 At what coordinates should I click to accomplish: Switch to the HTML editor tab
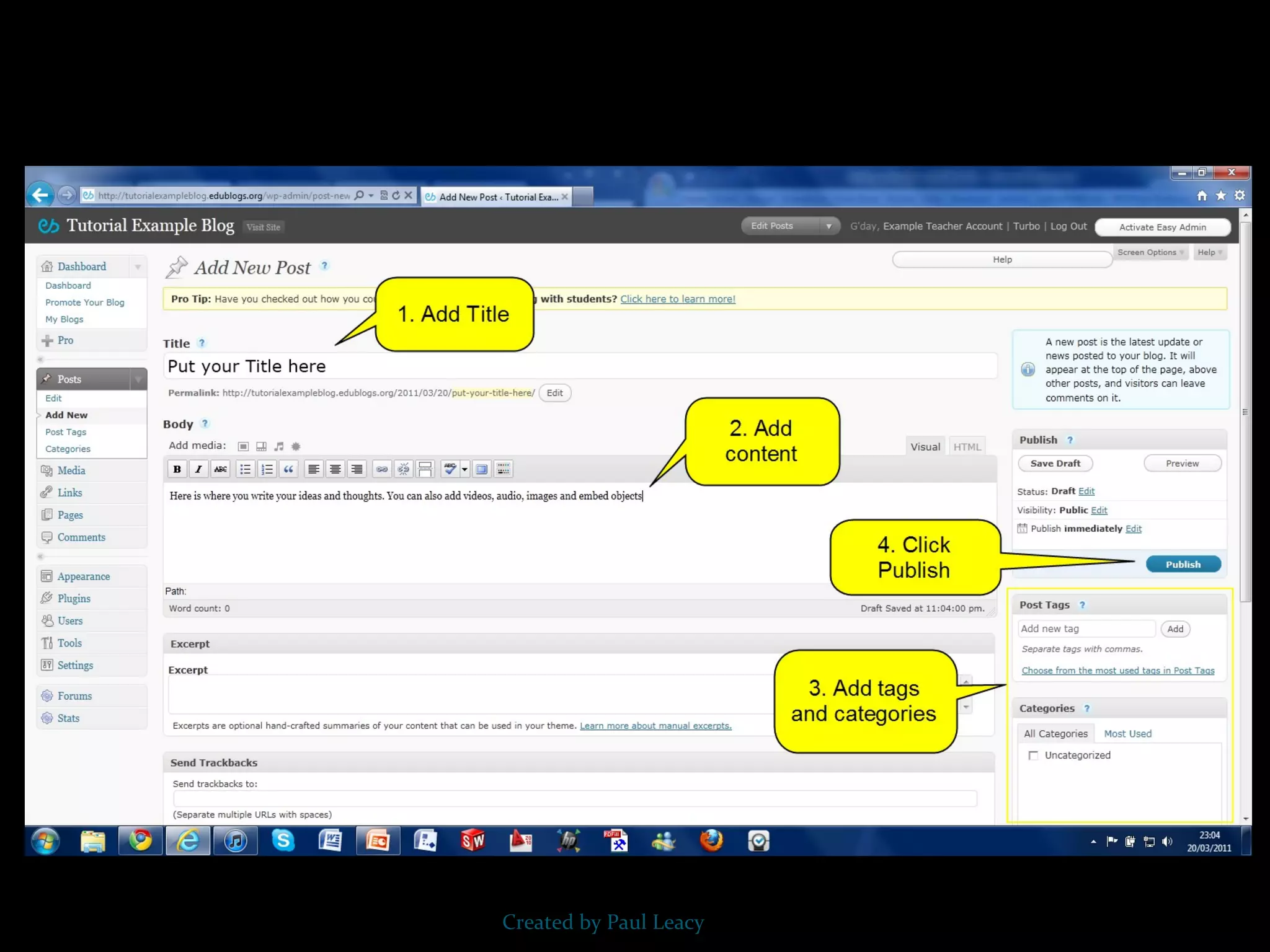coord(967,447)
